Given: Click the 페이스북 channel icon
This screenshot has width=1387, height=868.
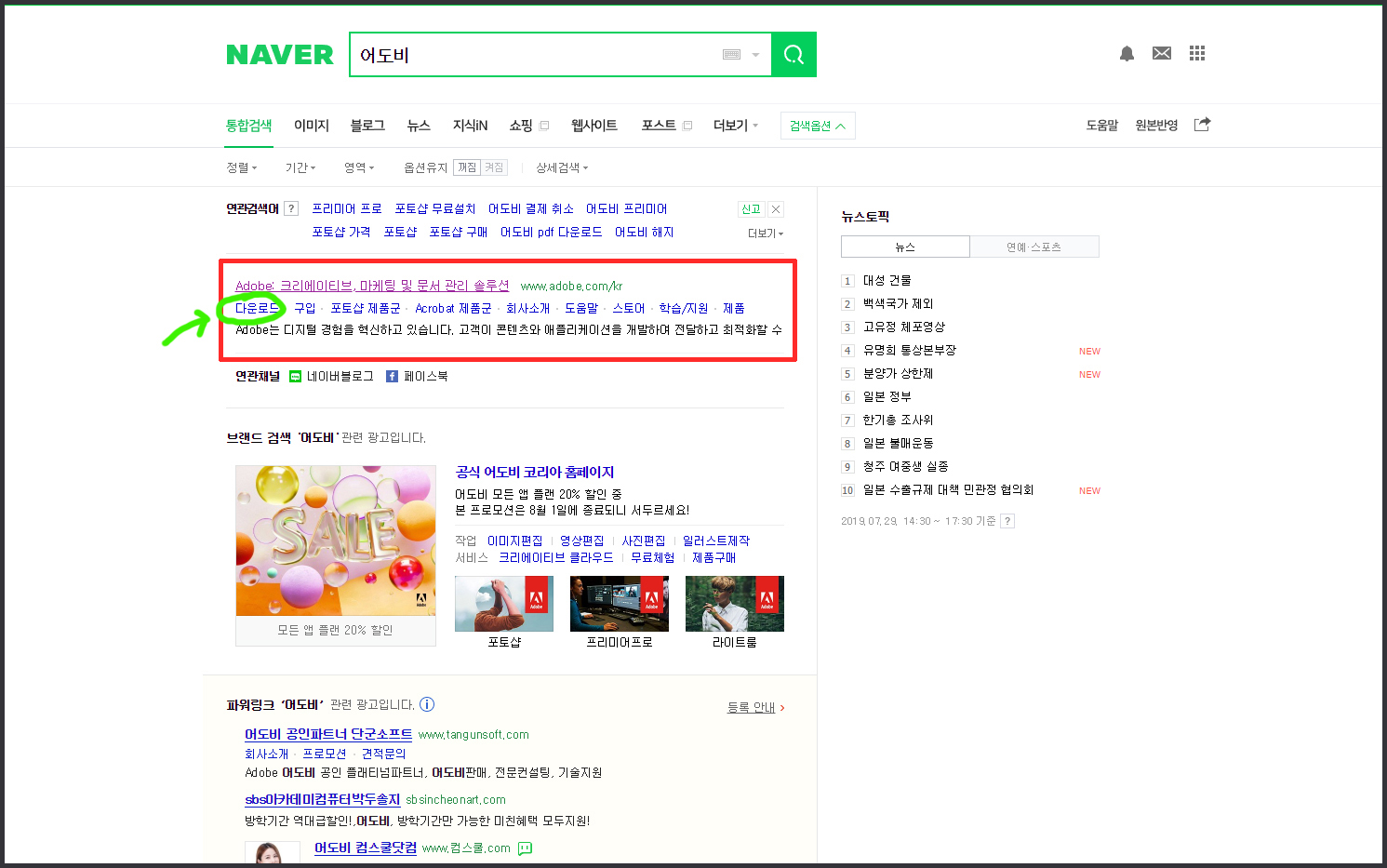Looking at the screenshot, I should [x=392, y=376].
